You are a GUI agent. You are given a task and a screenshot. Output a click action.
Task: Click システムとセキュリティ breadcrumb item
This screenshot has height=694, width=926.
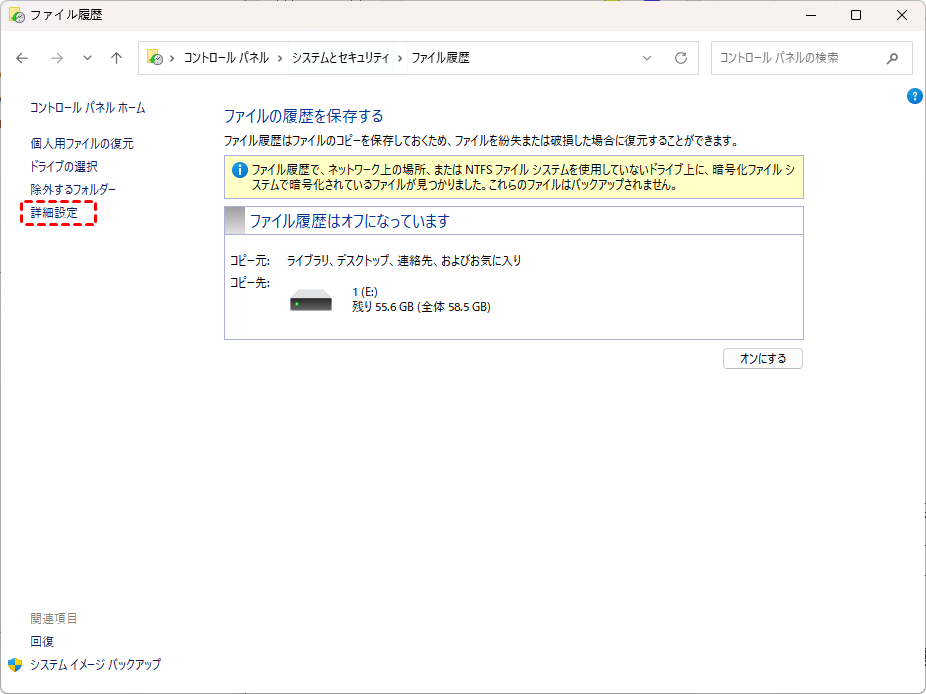click(x=341, y=58)
